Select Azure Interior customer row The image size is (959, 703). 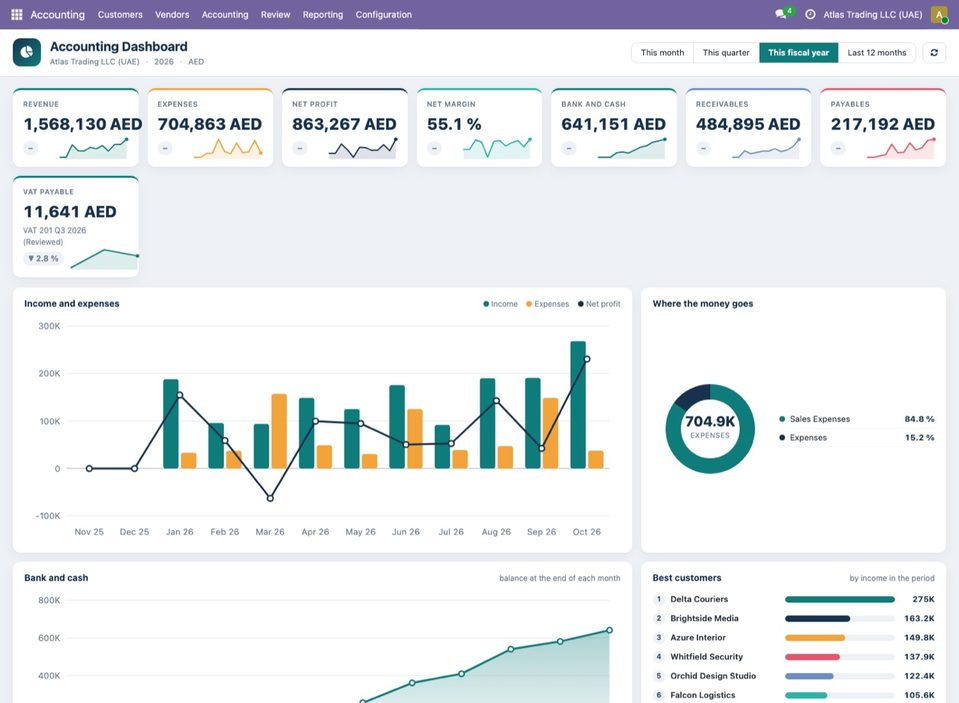793,638
